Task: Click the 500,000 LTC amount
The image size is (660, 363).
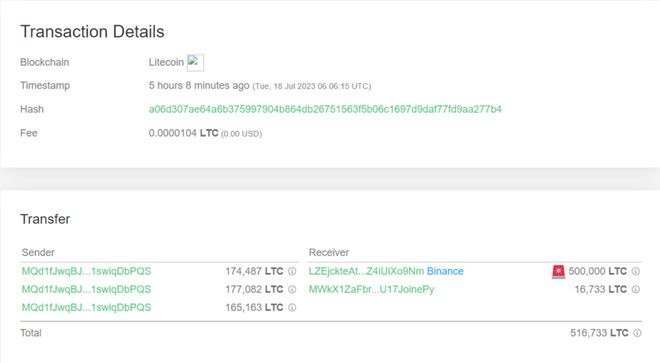Action: 597,271
